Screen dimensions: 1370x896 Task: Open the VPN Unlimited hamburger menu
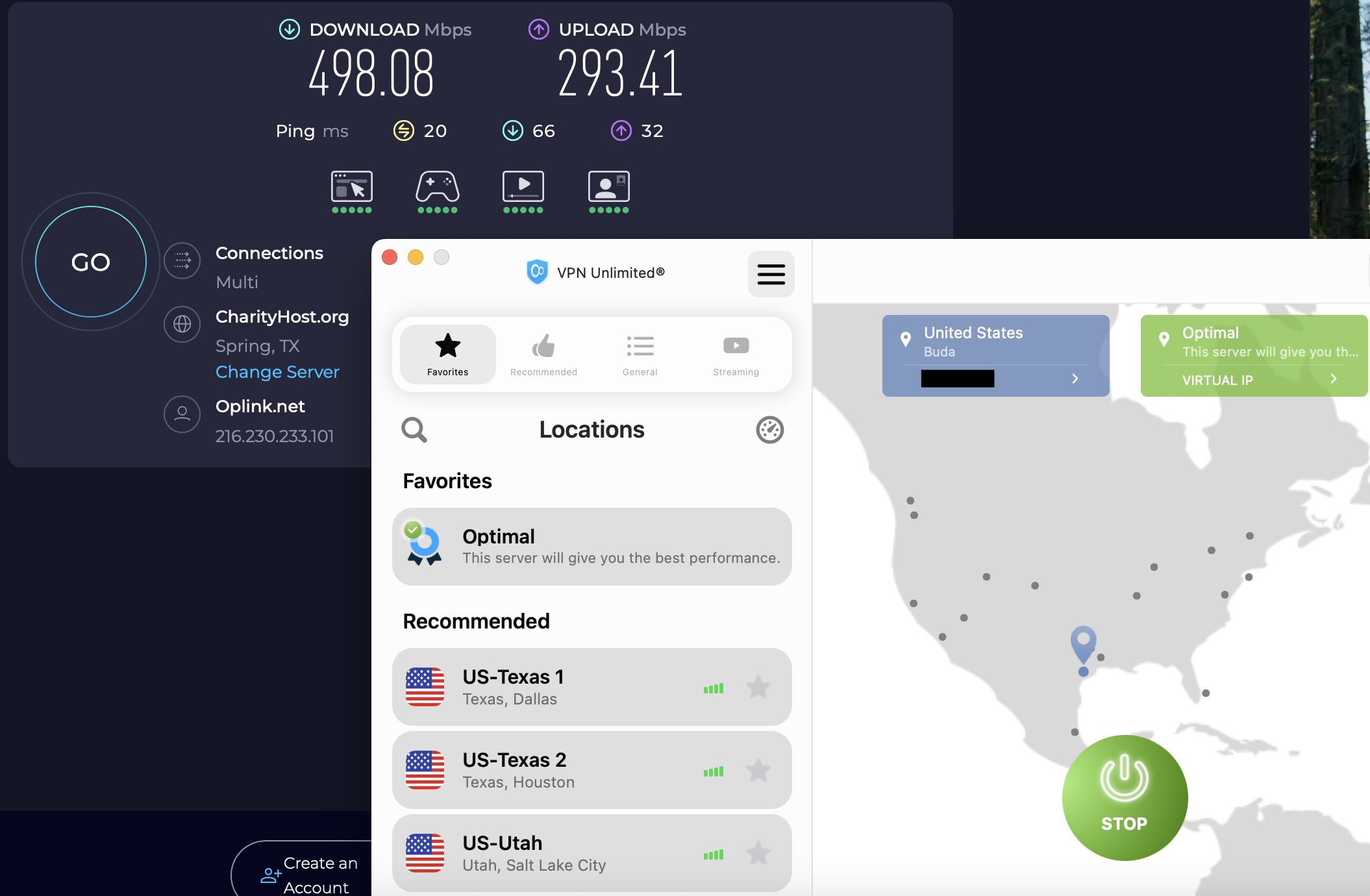771,274
